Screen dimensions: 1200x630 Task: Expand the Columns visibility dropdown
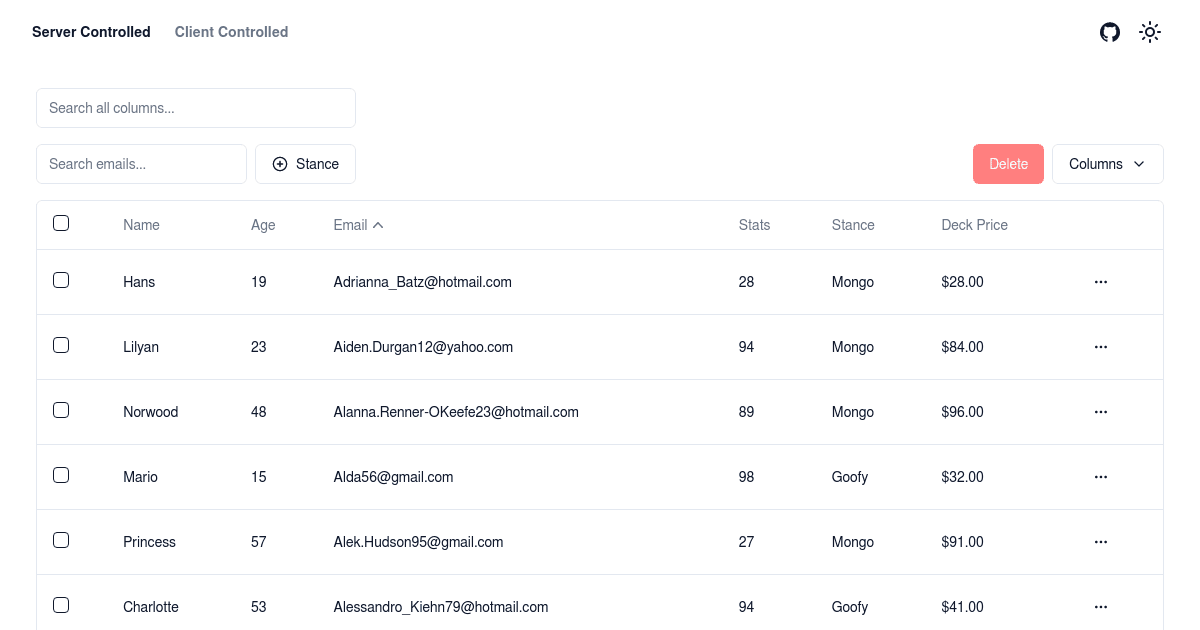point(1107,164)
